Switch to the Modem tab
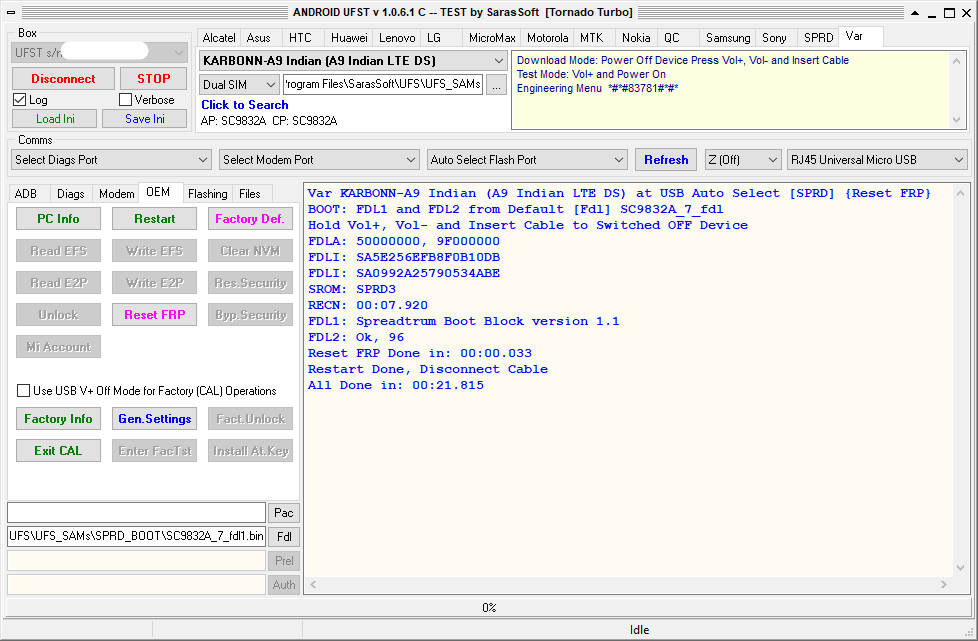 point(117,194)
